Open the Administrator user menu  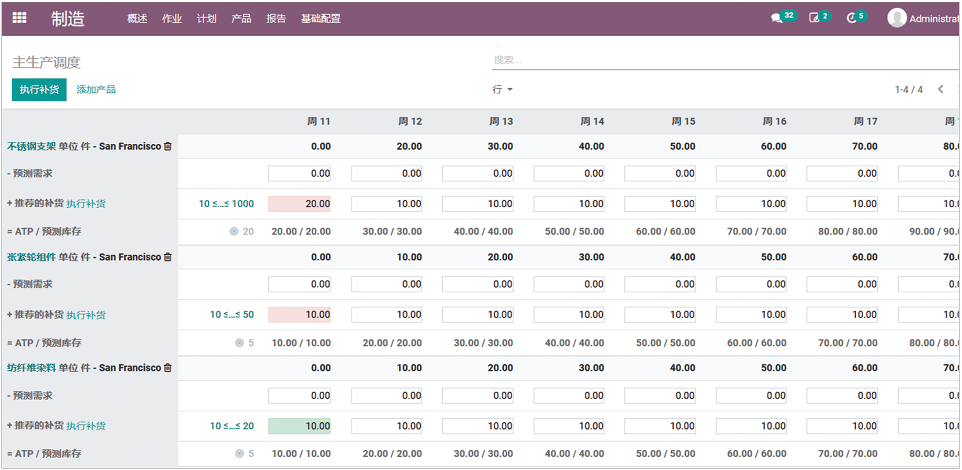pyautogui.click(x=923, y=18)
